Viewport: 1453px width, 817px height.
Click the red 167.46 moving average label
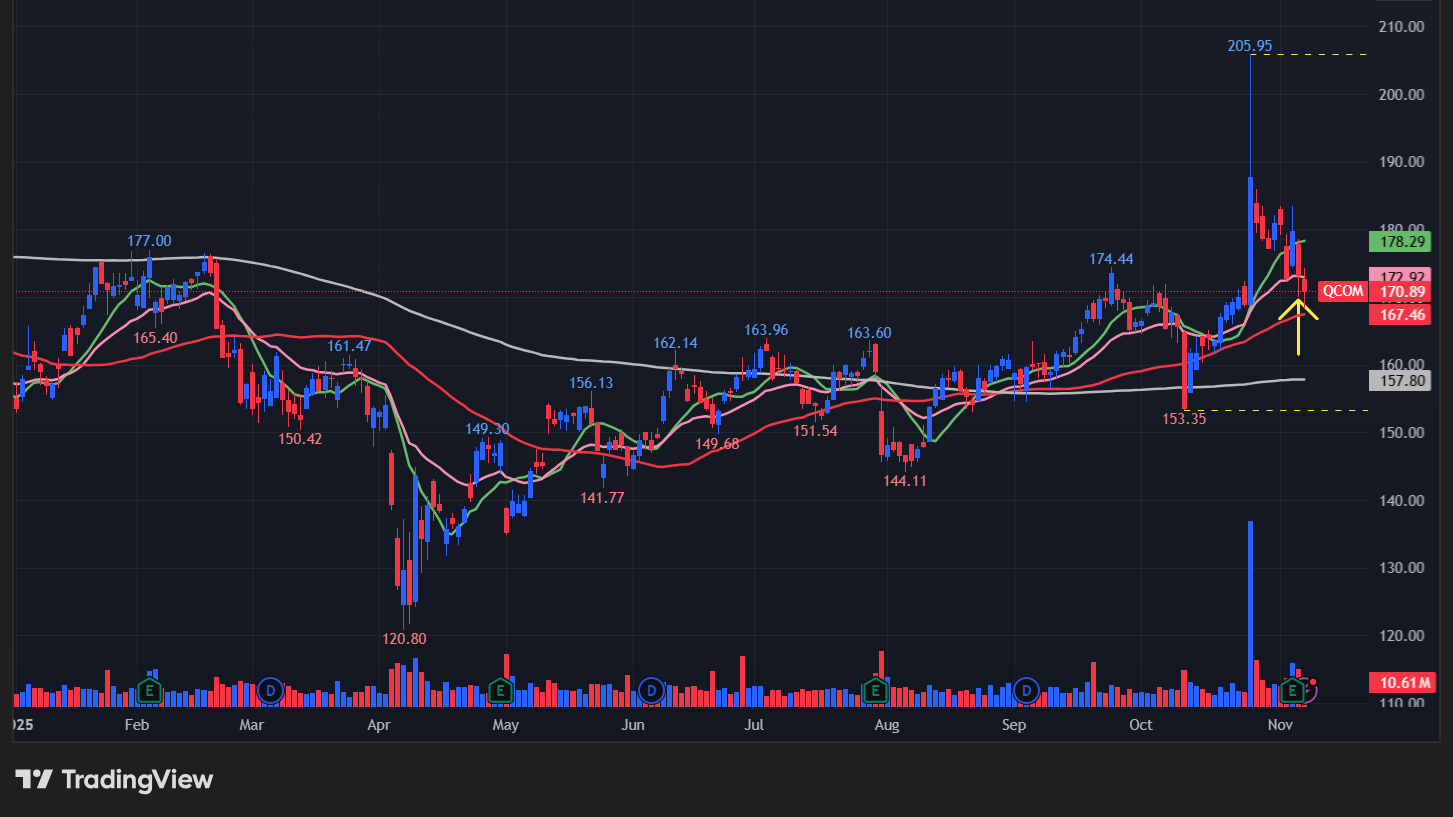click(x=1398, y=315)
